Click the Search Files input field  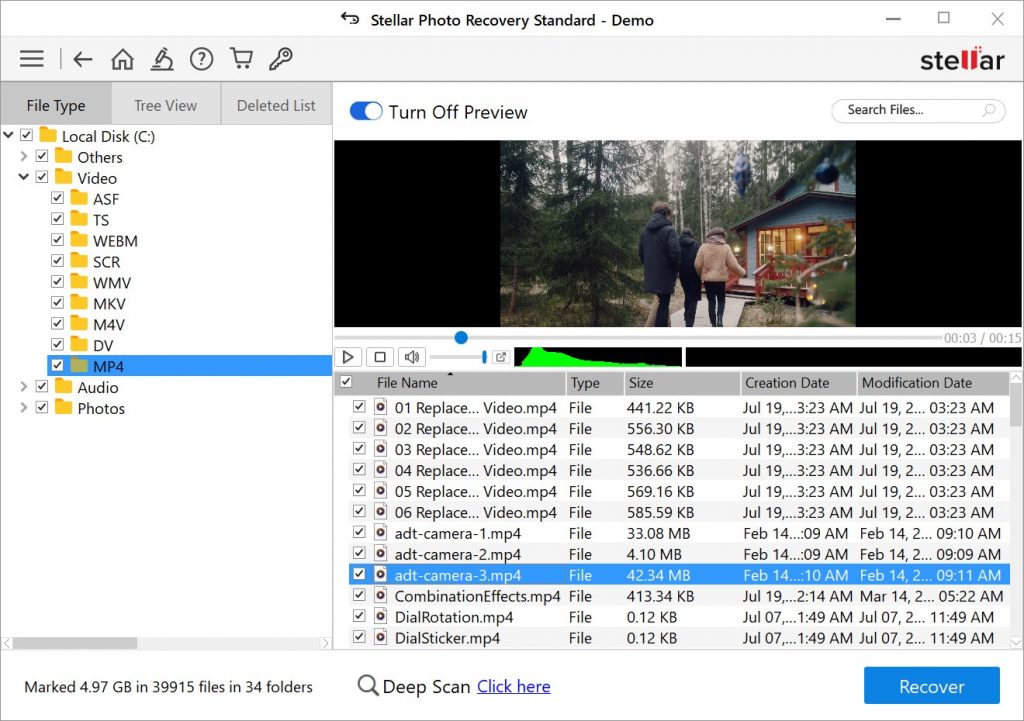point(918,110)
